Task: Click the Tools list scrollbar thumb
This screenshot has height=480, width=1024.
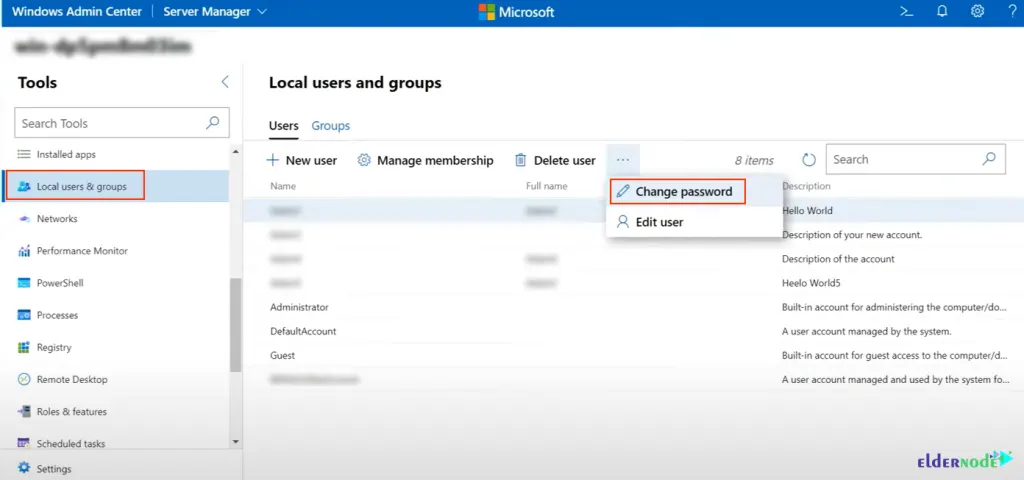Action: click(x=236, y=325)
